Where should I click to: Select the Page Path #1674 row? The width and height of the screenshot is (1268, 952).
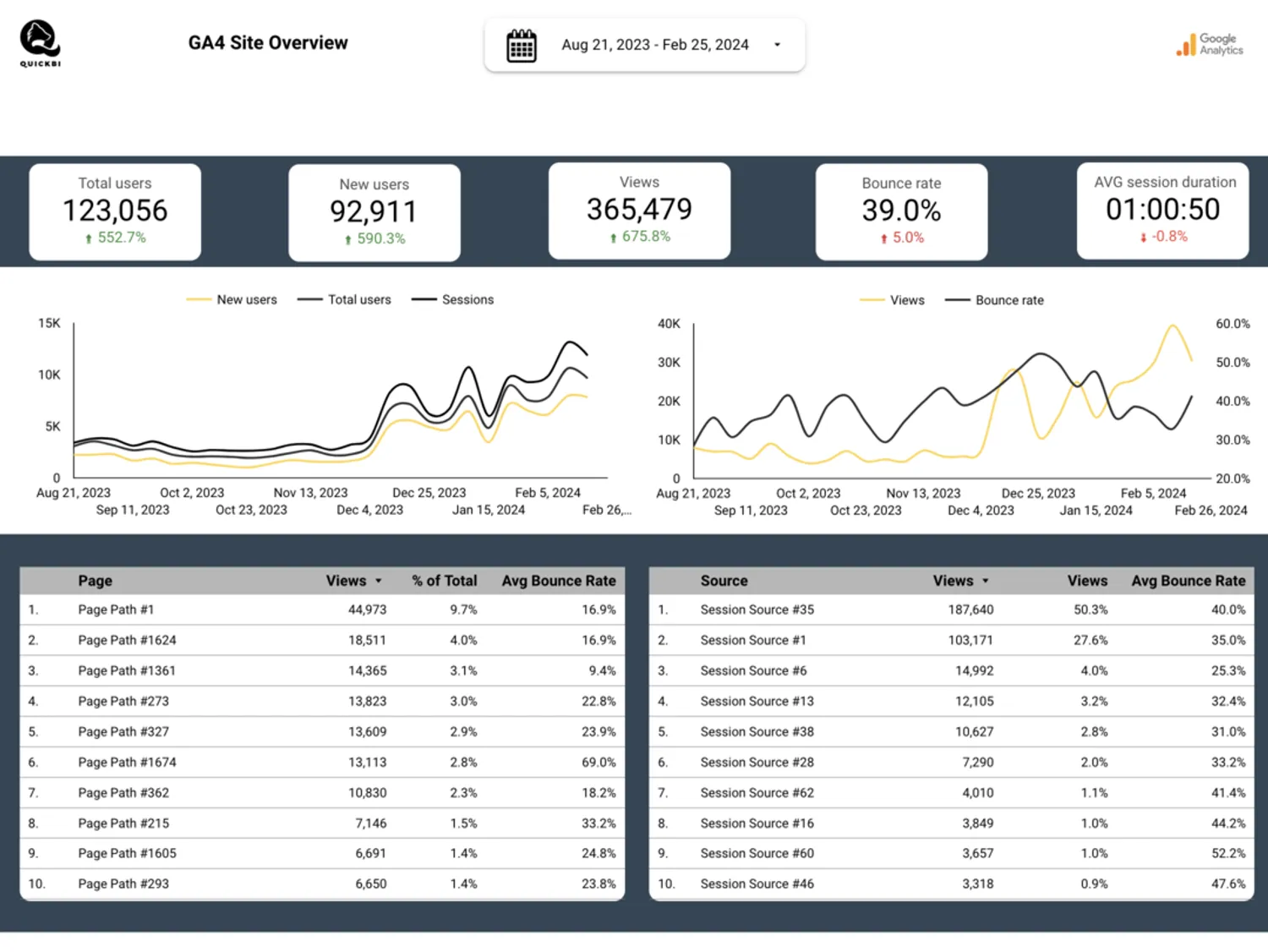tap(322, 762)
